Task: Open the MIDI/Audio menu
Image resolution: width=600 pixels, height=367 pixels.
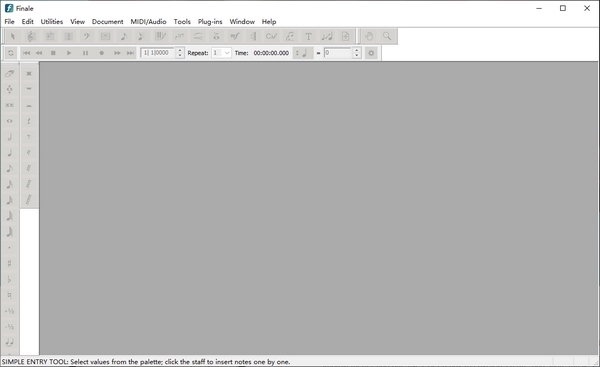Action: tap(148, 22)
